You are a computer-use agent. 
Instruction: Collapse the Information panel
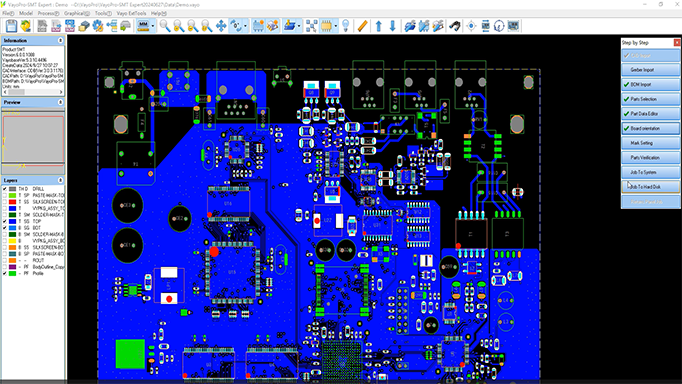(x=60, y=40)
